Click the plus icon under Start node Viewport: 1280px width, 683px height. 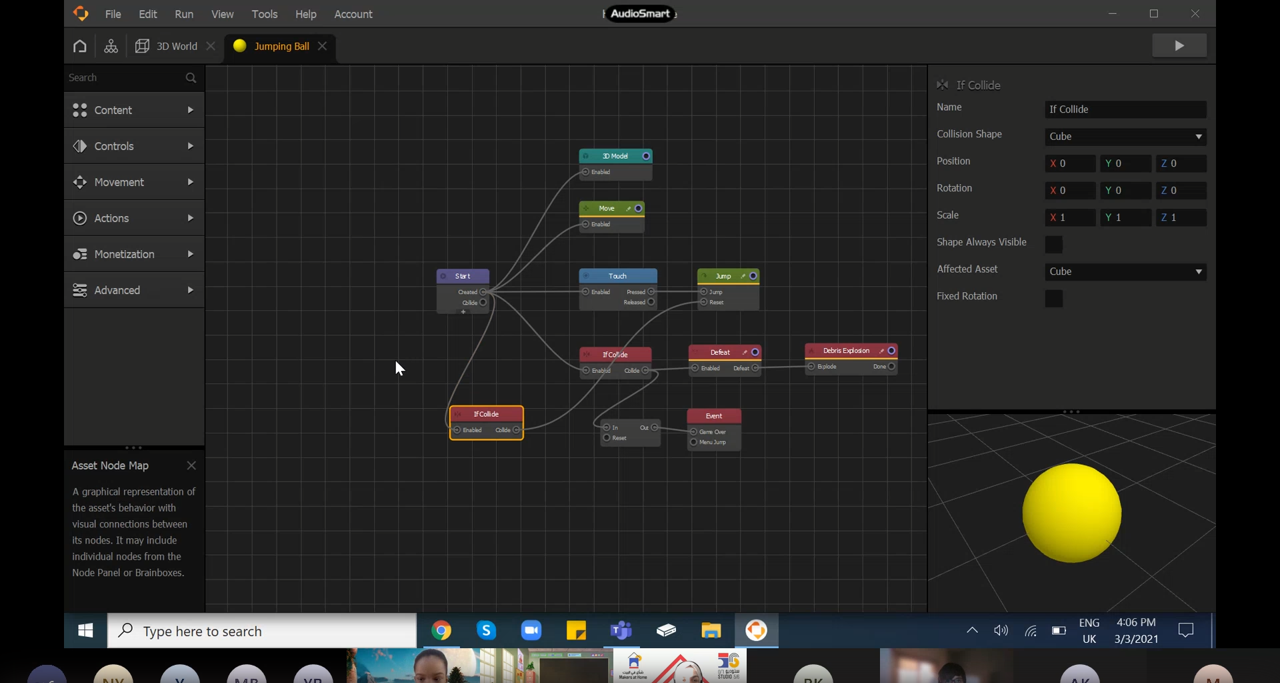tap(463, 312)
